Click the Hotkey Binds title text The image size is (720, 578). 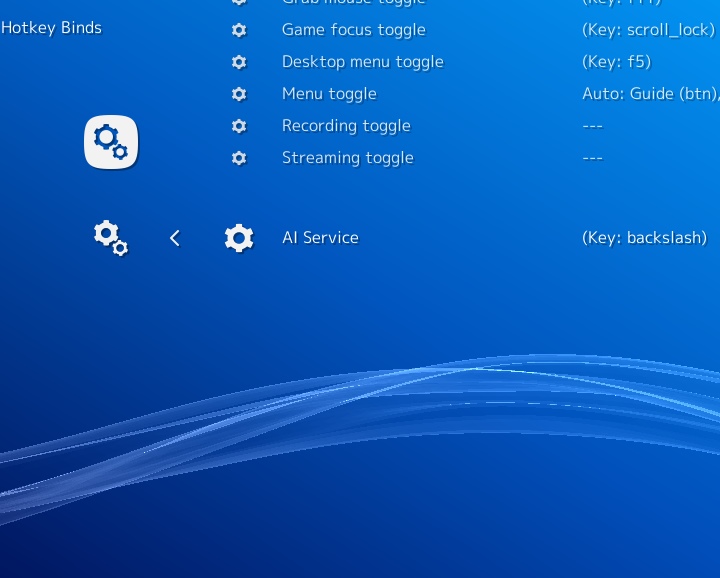point(51,28)
